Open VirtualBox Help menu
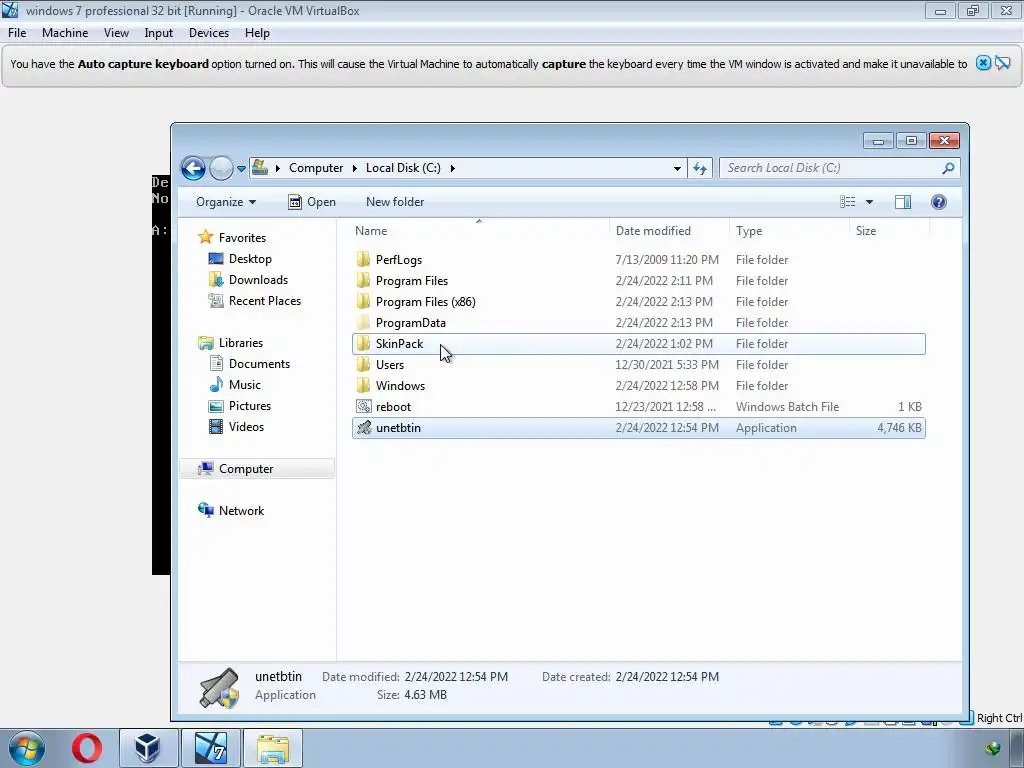The image size is (1024, 768). [x=257, y=33]
